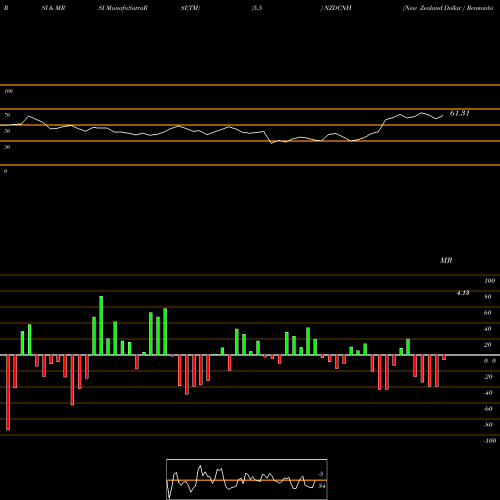Click the 20 label on MR axis
Image resolution: width=500 pixels, height=500 pixels.
coord(488,345)
